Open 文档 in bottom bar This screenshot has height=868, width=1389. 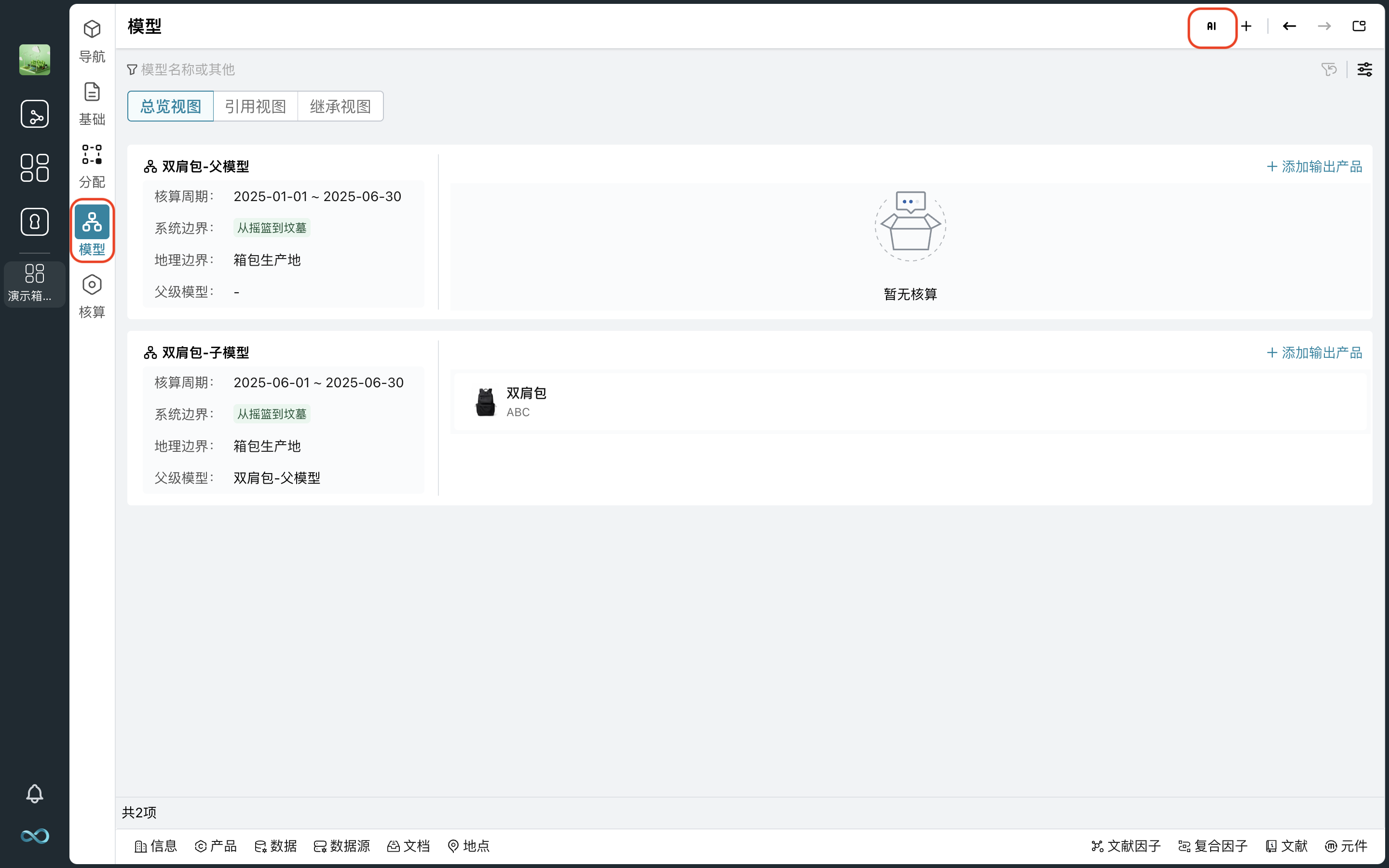pos(409,846)
